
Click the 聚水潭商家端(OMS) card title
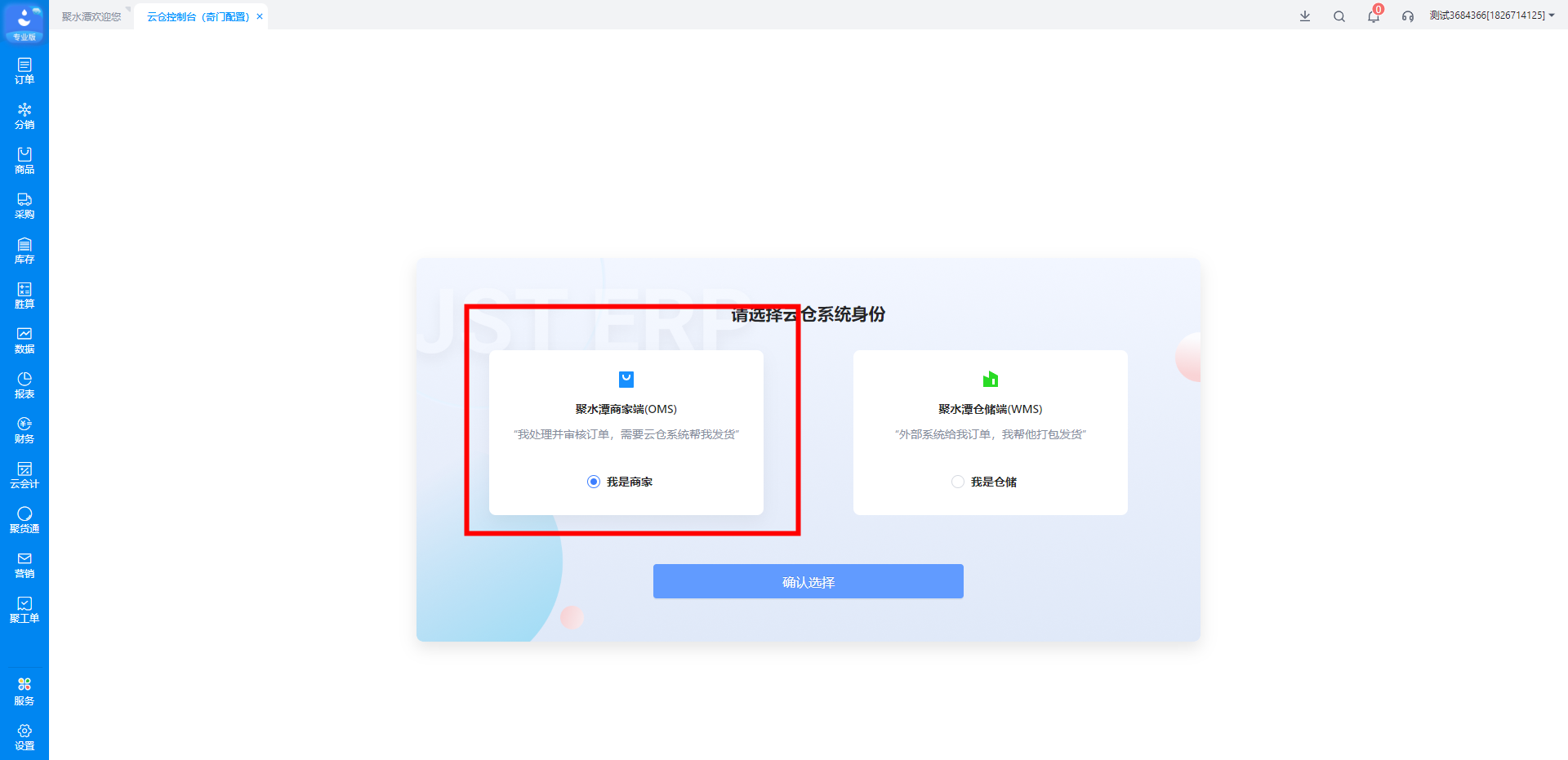626,409
